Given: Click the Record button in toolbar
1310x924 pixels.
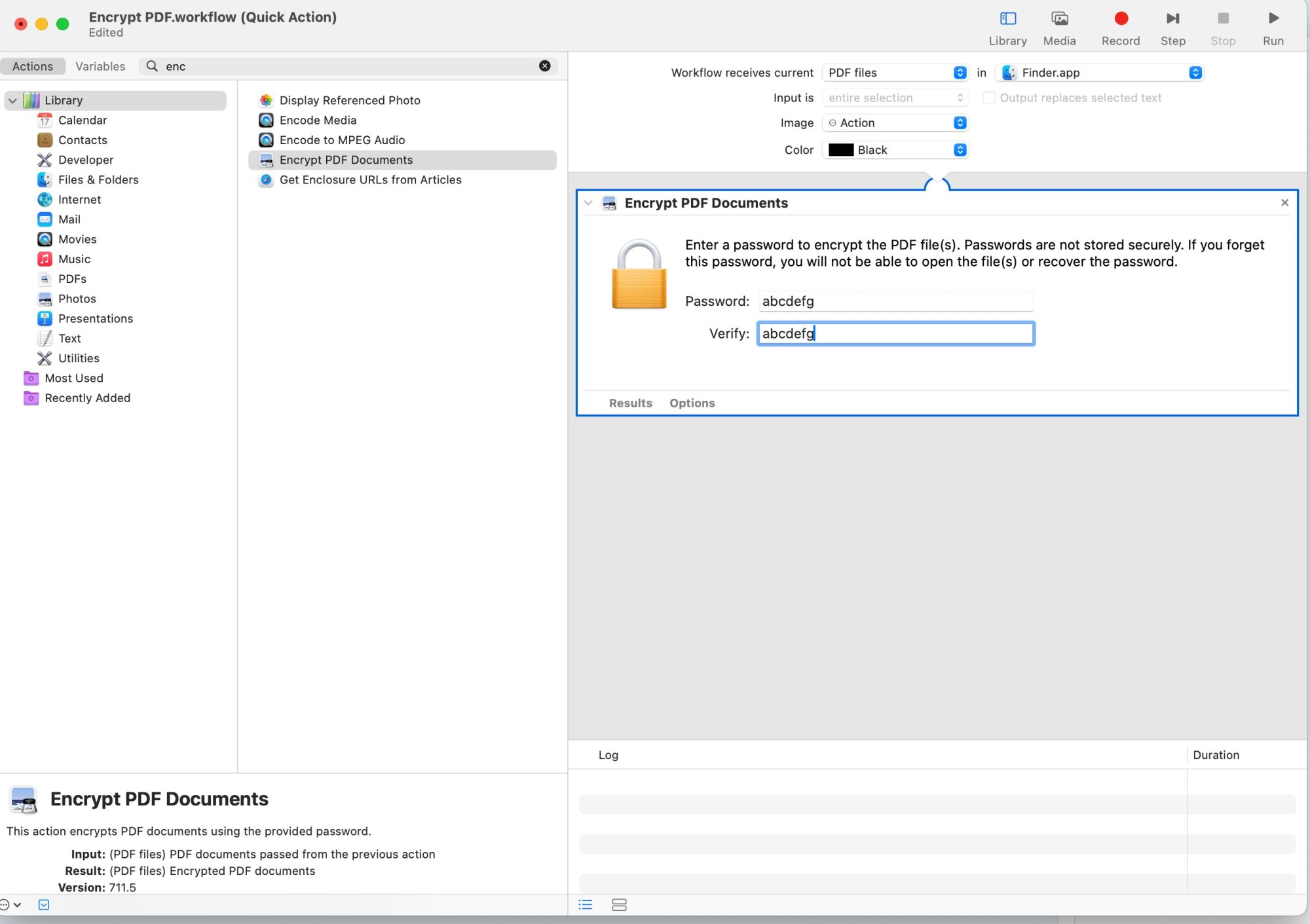Looking at the screenshot, I should coord(1121,19).
